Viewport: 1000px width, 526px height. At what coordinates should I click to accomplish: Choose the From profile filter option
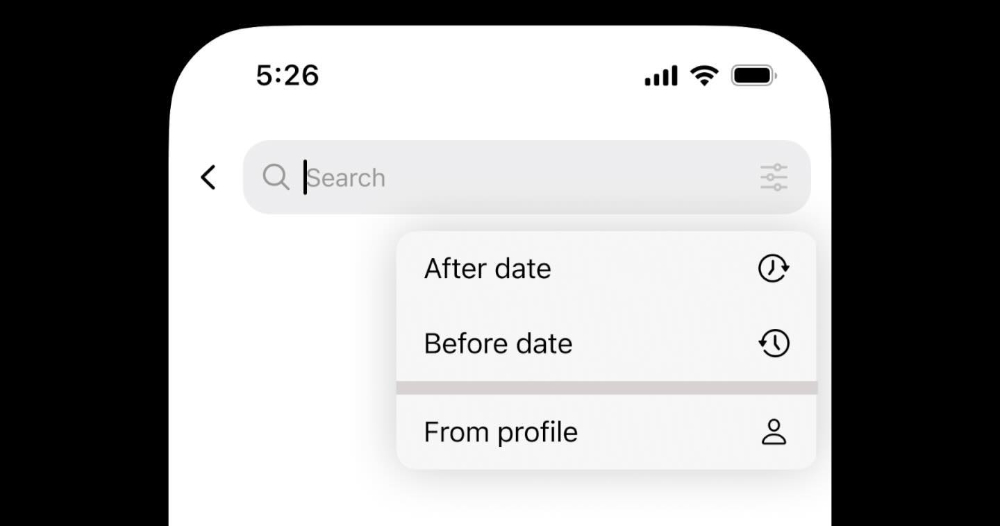(x=606, y=432)
